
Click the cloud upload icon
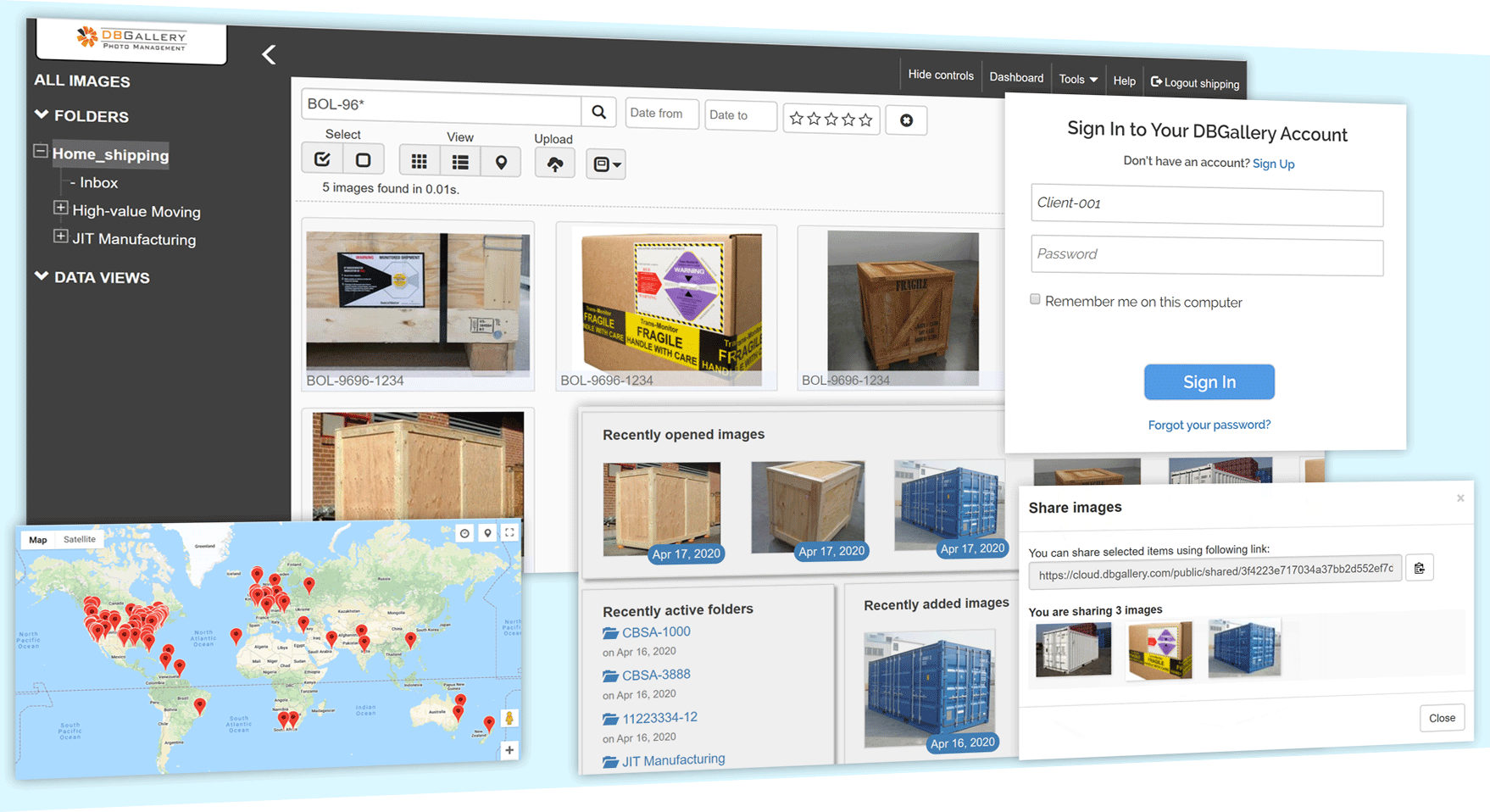(555, 164)
